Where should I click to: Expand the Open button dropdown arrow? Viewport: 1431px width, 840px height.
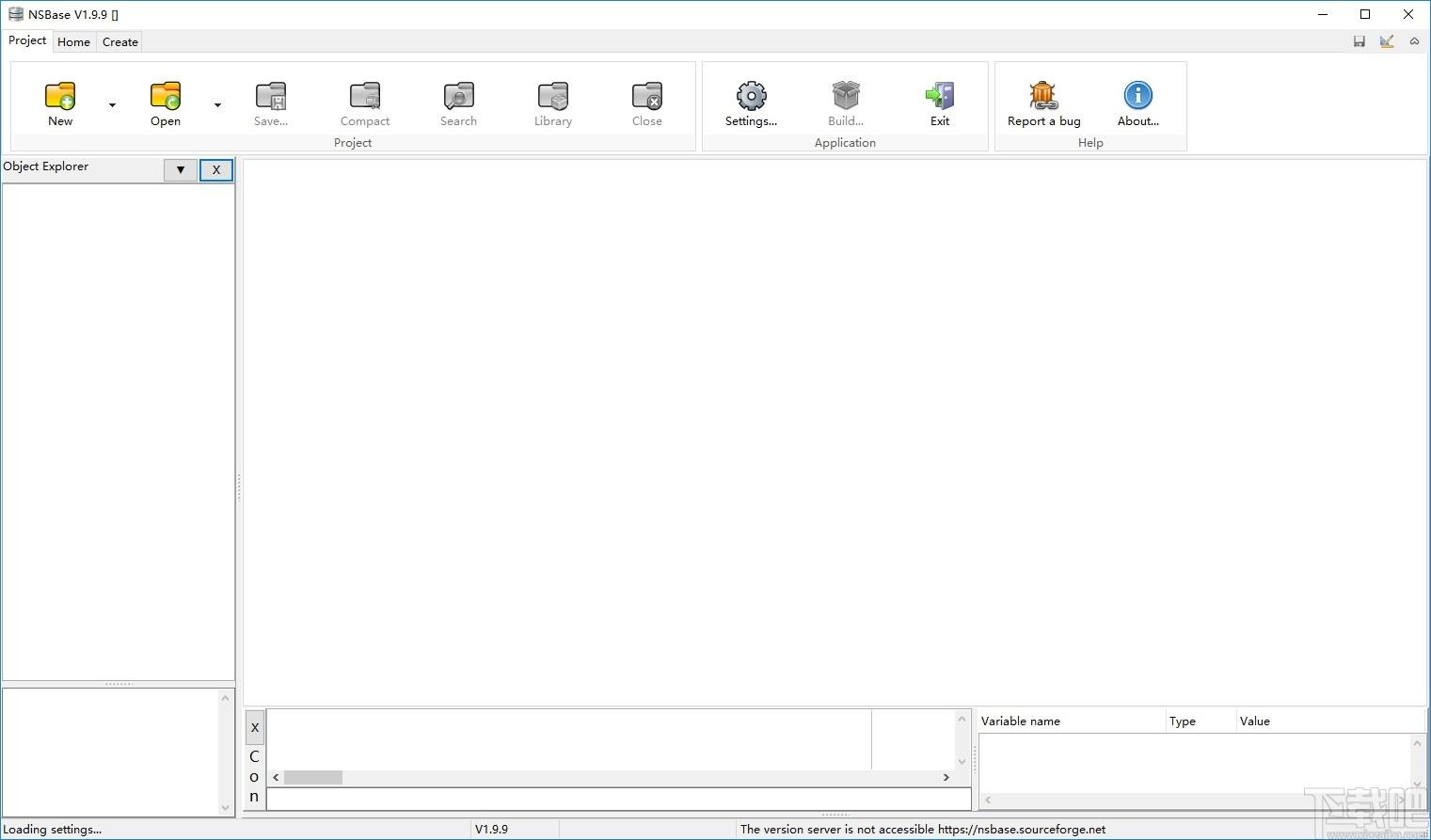[217, 104]
